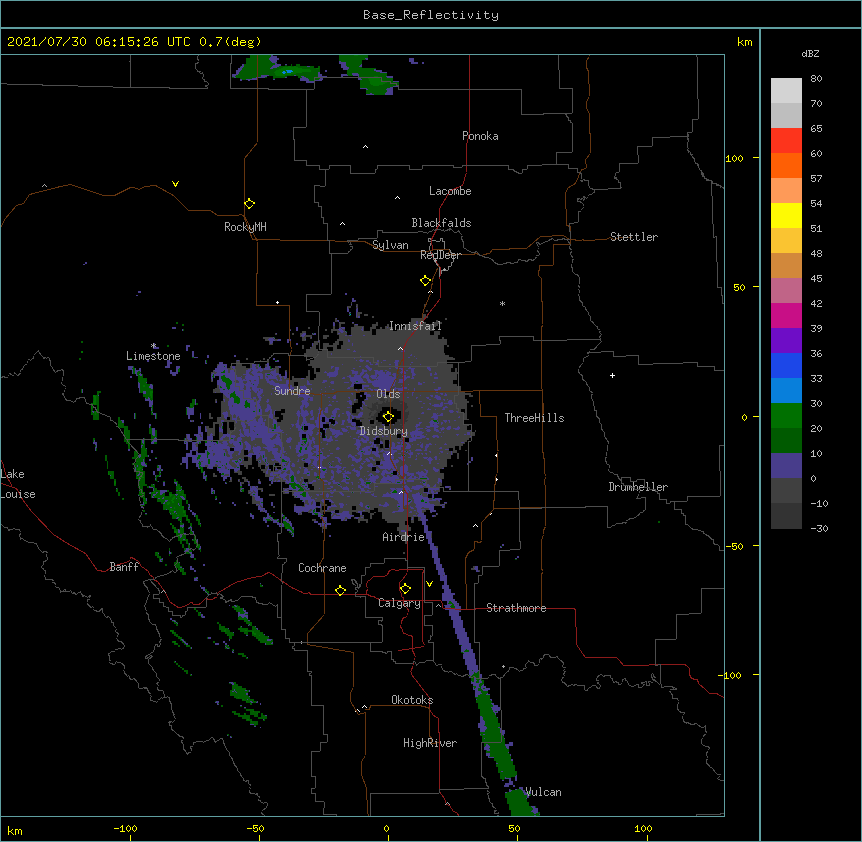Click the 0 tick on bottom axis
Image resolution: width=862 pixels, height=842 pixels.
pos(386,828)
